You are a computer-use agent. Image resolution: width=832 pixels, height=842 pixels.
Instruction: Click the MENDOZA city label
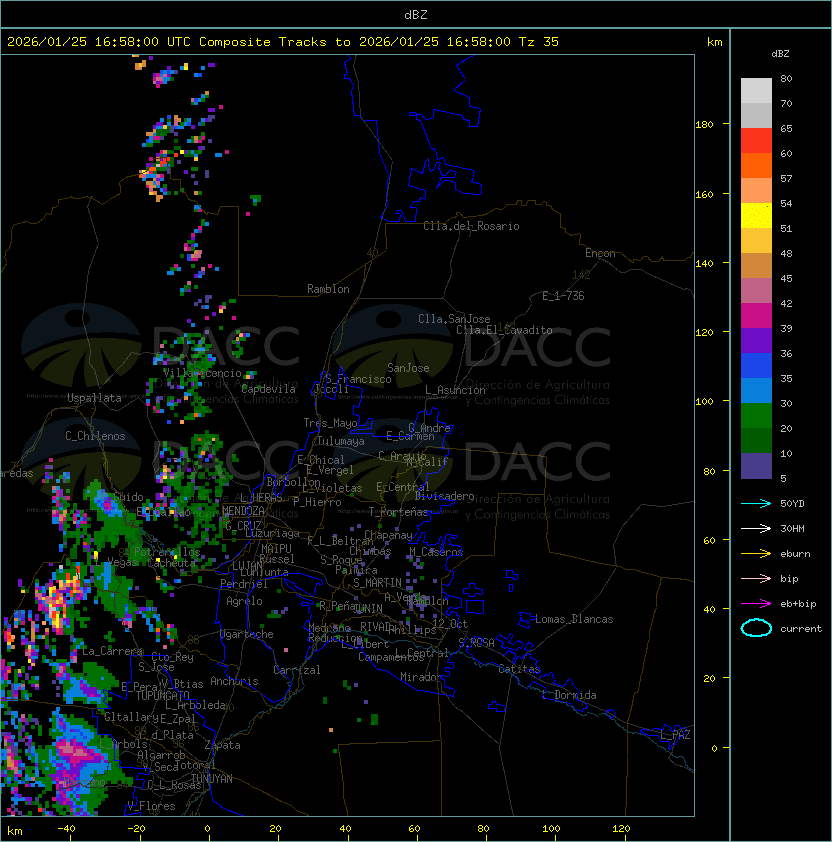click(x=243, y=511)
